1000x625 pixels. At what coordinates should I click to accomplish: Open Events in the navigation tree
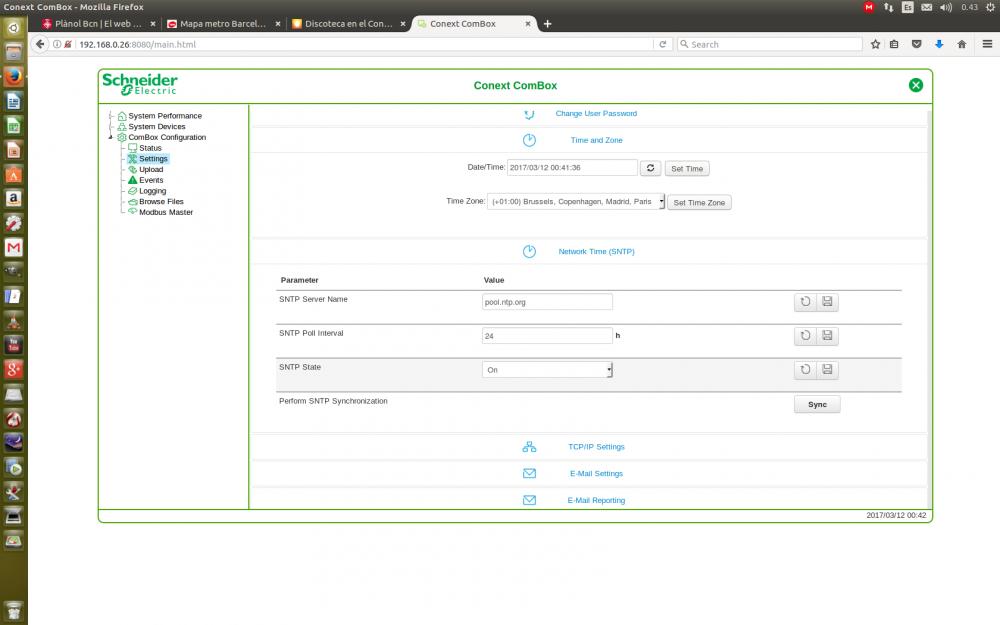coord(151,180)
